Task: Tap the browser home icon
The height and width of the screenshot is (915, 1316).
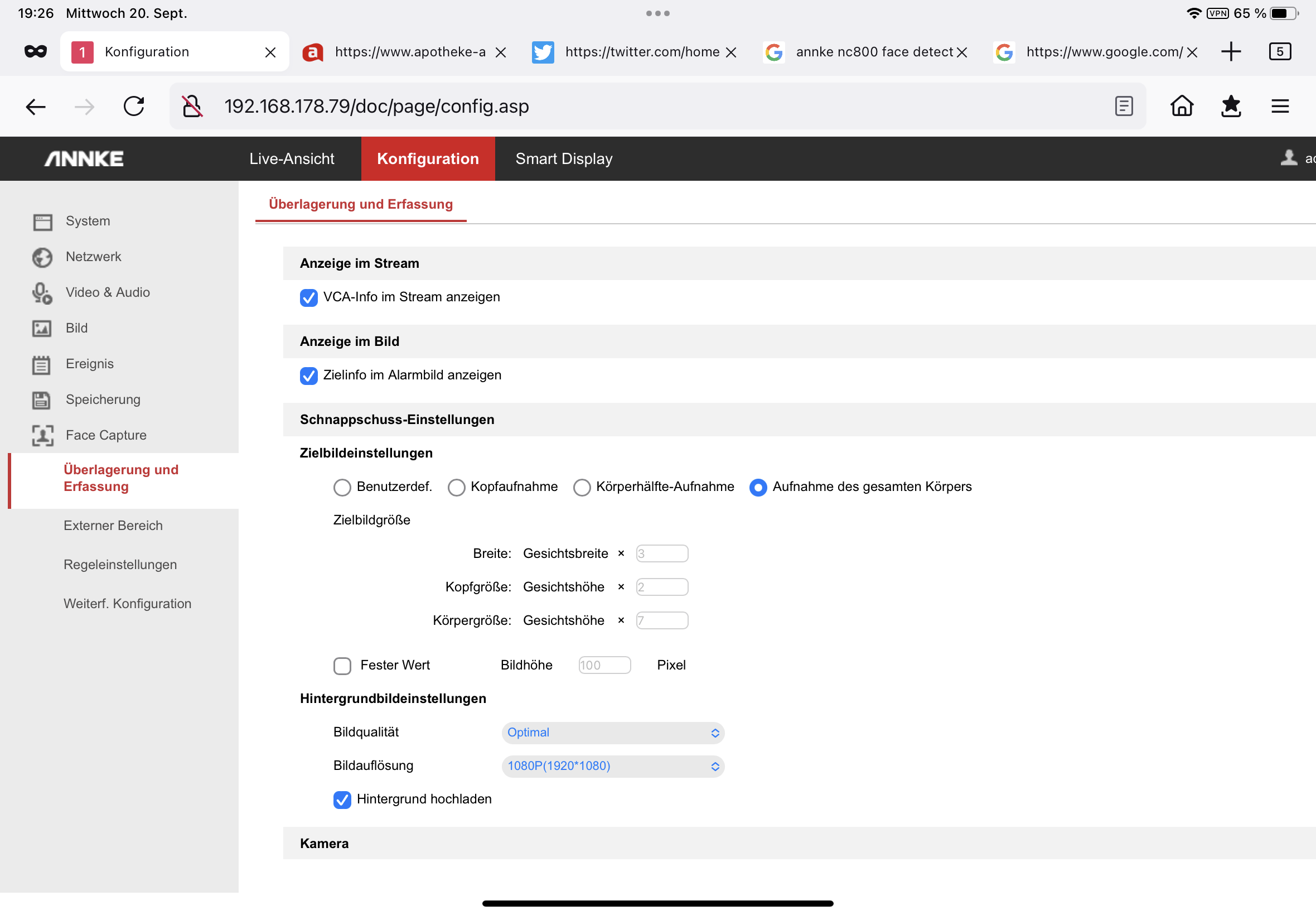Action: click(1182, 106)
